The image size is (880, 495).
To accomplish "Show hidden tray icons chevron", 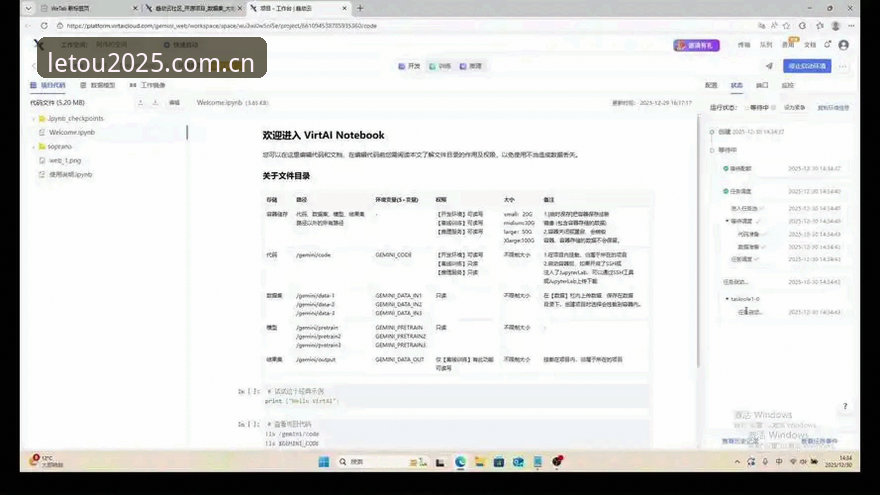I will click(x=737, y=462).
